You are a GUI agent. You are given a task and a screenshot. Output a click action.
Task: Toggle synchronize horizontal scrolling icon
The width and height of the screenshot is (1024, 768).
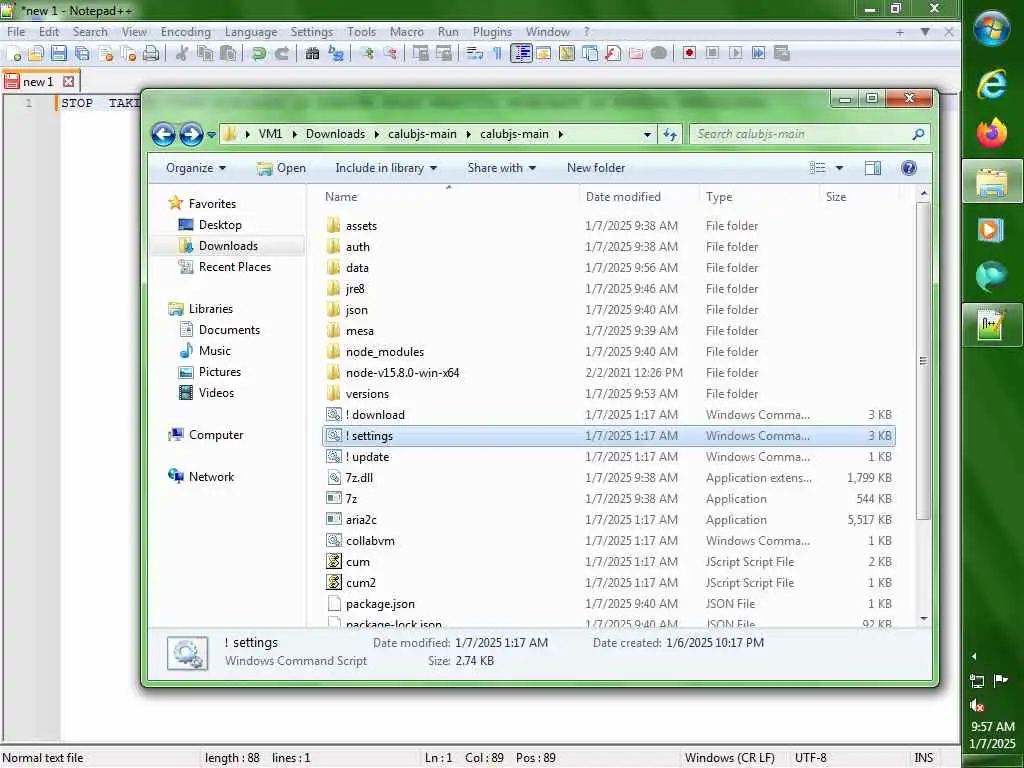(x=444, y=54)
